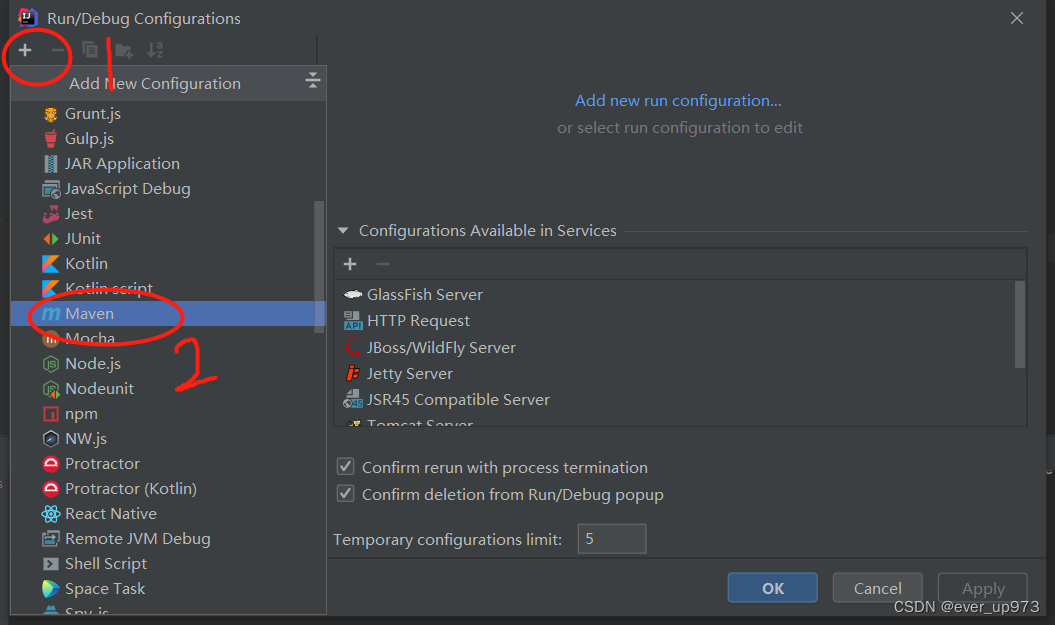Add a configuration type to Services
Viewport: 1055px width, 625px height.
click(350, 264)
